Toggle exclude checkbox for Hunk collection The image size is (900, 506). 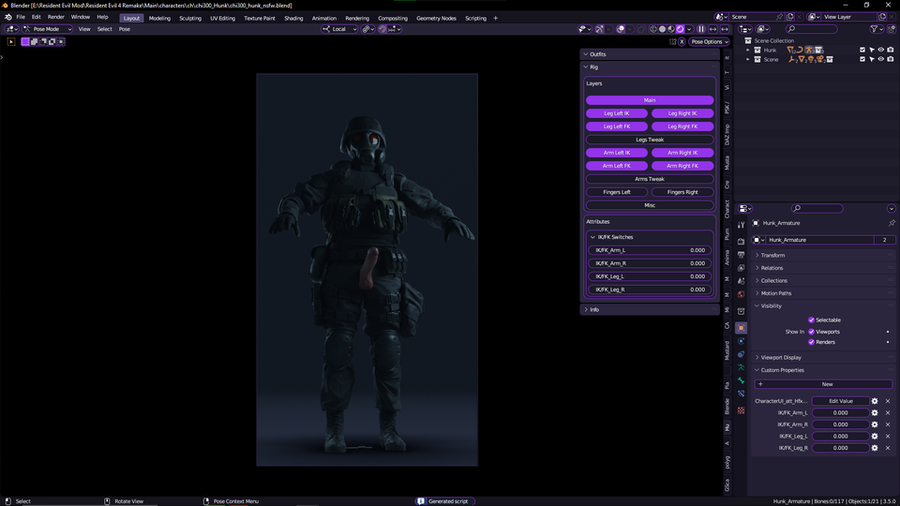pyautogui.click(x=862, y=50)
